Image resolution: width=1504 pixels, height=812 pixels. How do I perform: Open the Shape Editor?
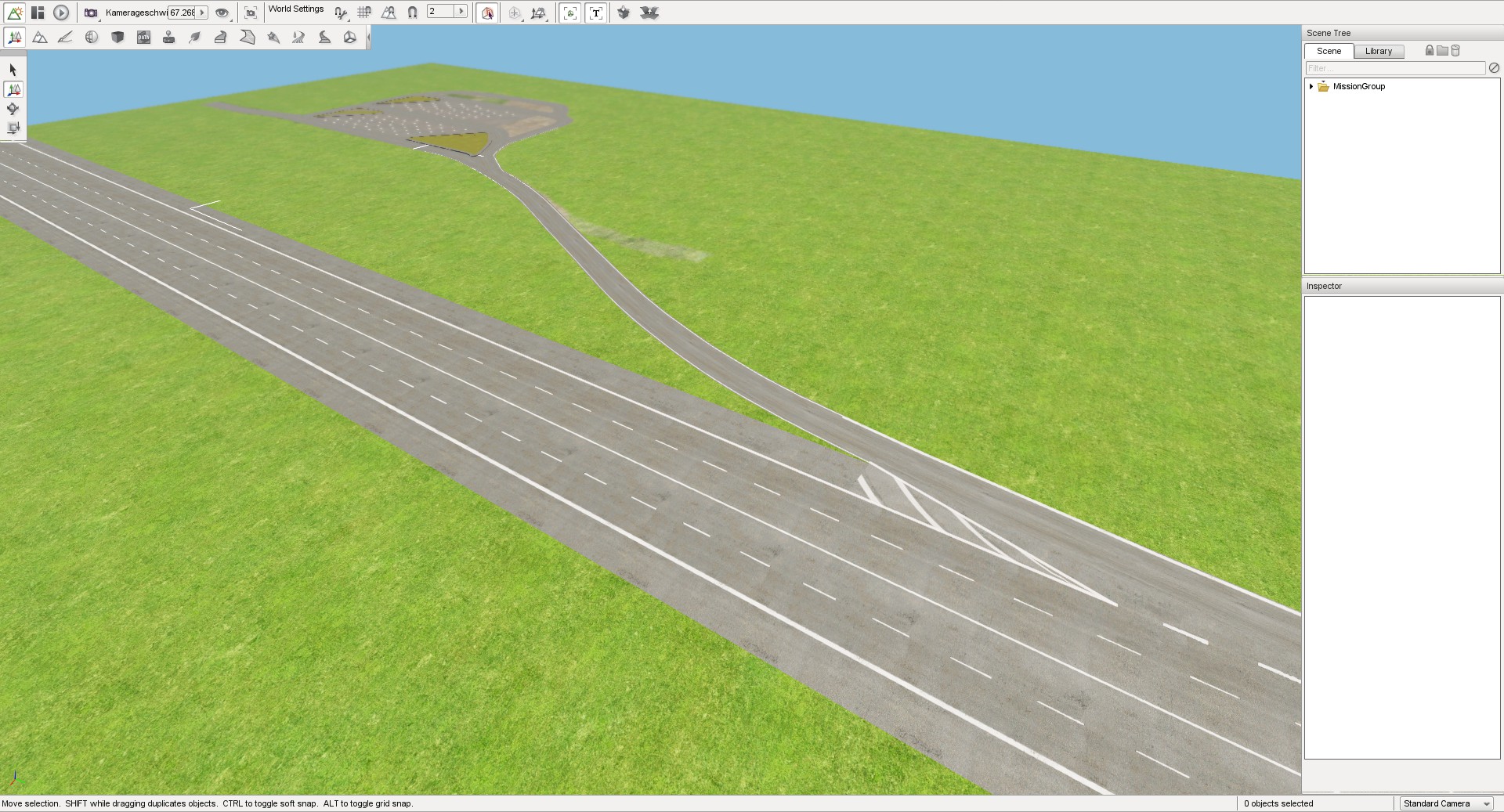350,38
